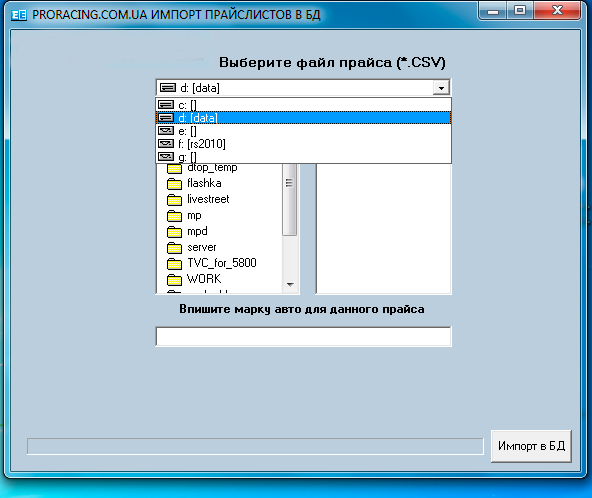Click the application icon in title bar
The width and height of the screenshot is (592, 498).
pyautogui.click(x=19, y=15)
